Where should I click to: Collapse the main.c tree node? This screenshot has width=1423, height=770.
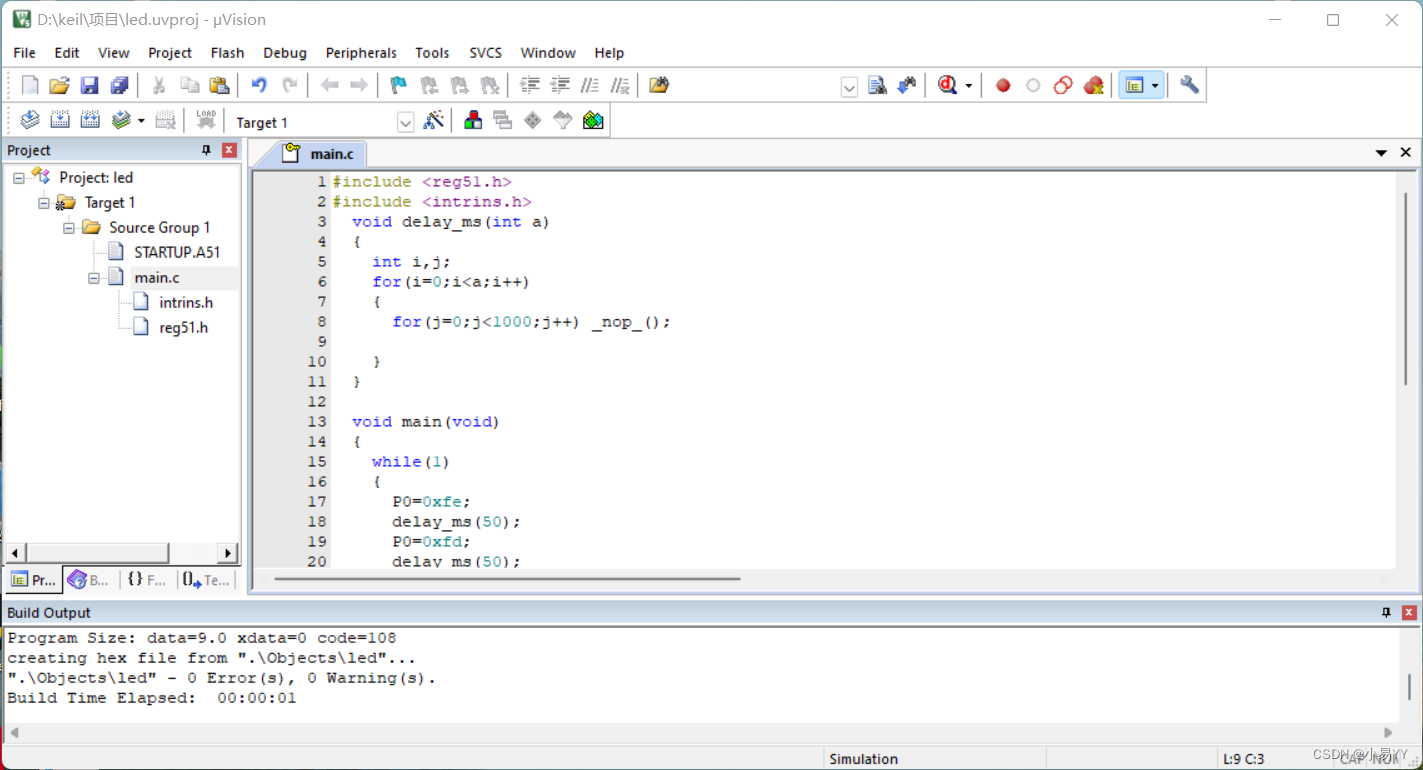[94, 278]
